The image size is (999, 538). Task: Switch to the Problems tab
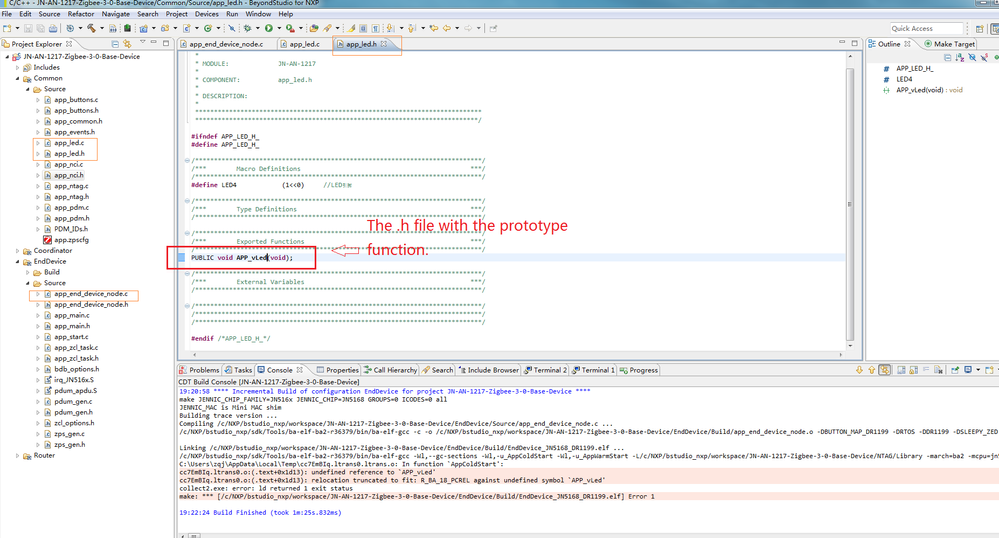[x=199, y=370]
